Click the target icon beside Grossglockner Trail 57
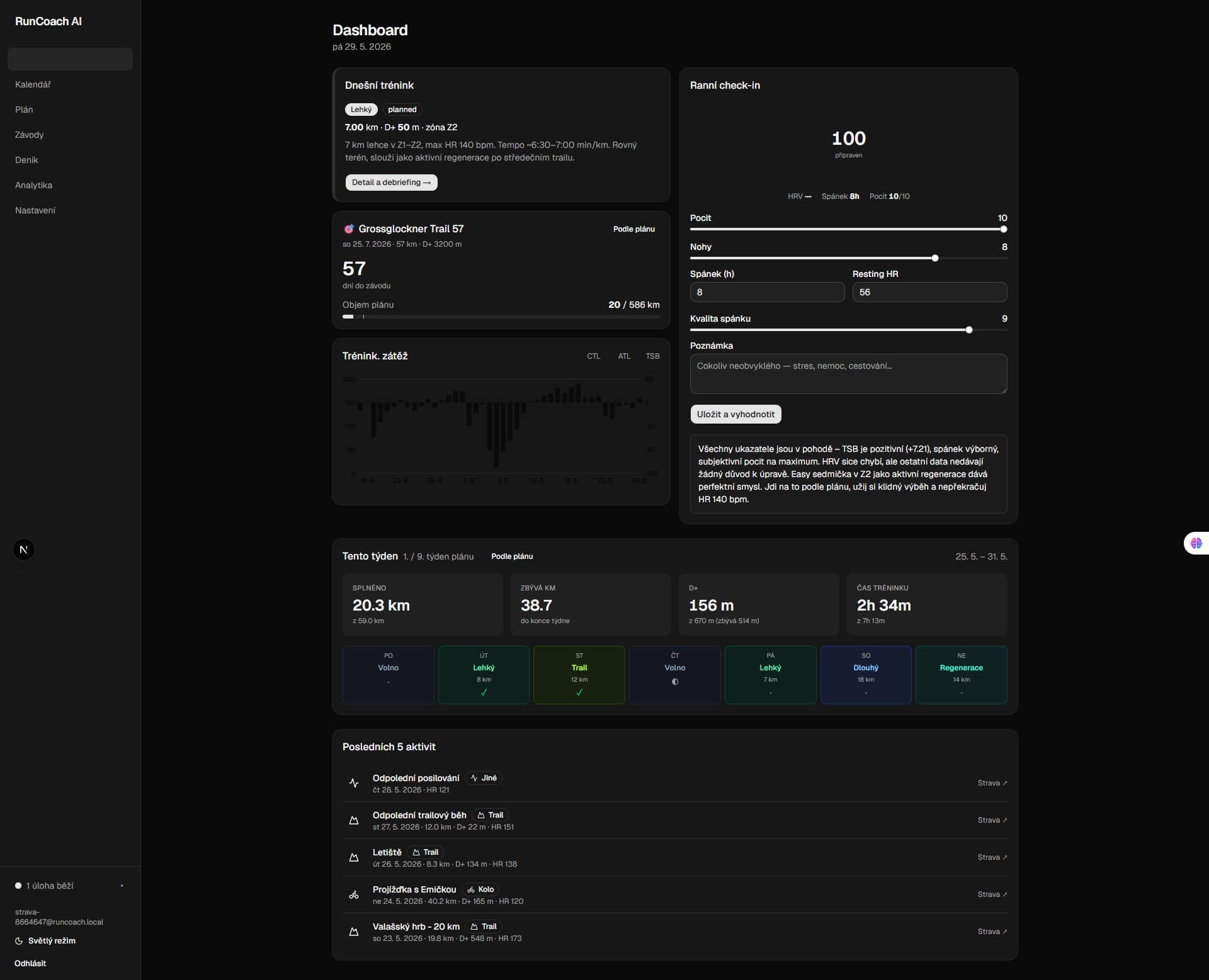This screenshot has height=980, width=1209. (x=349, y=229)
